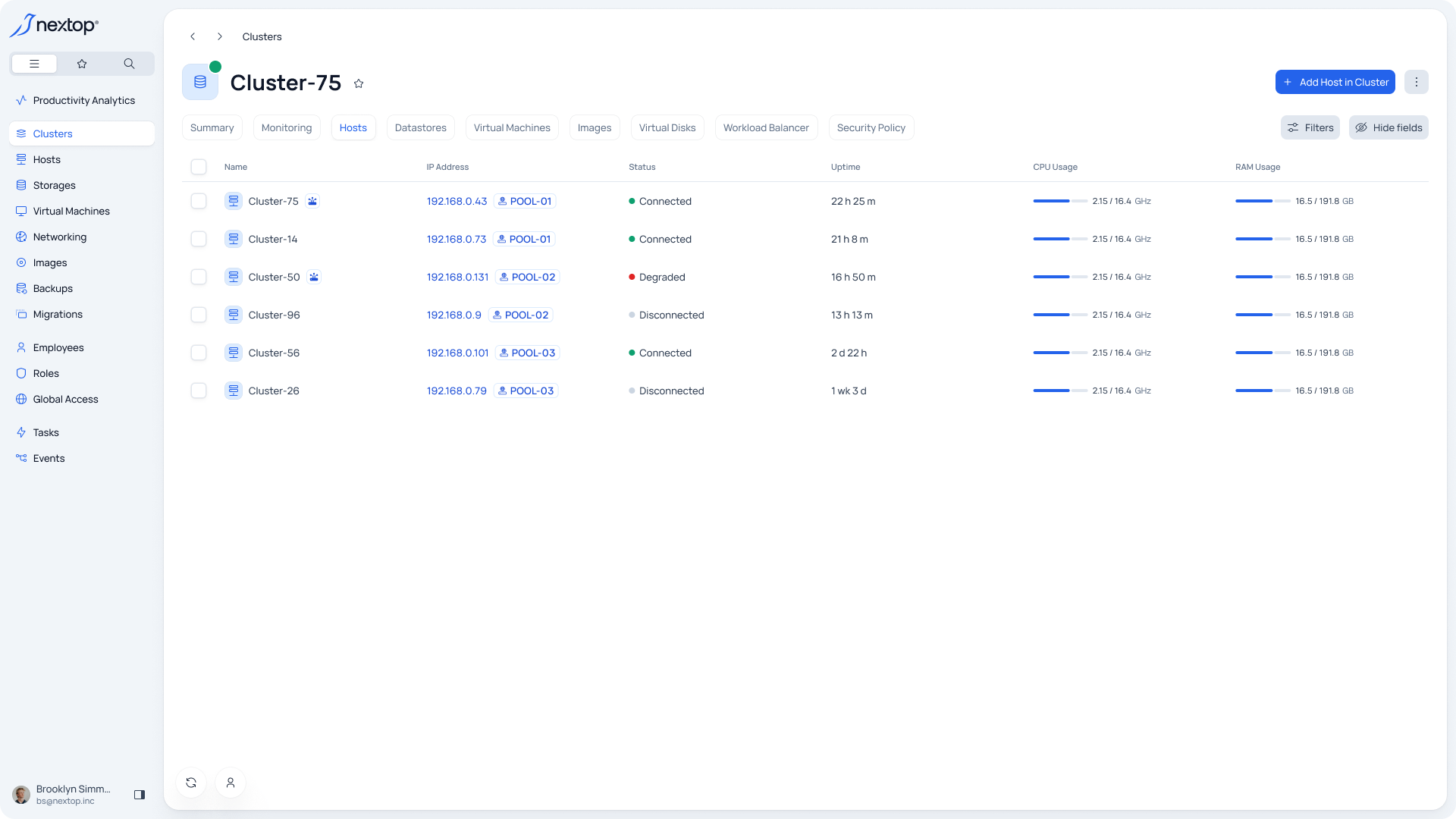Click Add Host in Cluster button

tap(1335, 82)
